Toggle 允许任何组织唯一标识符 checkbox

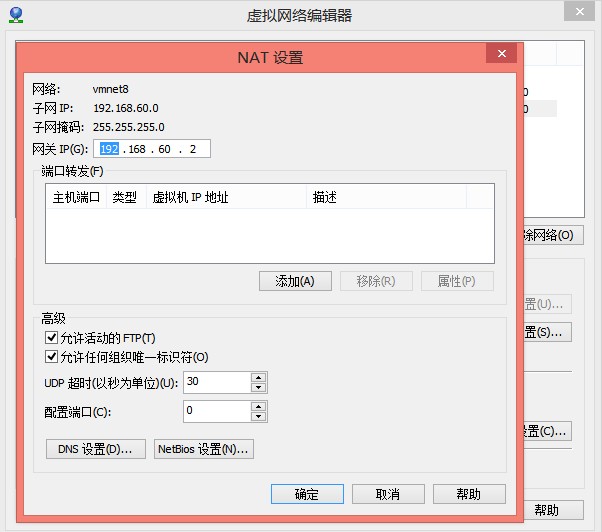(x=52, y=357)
